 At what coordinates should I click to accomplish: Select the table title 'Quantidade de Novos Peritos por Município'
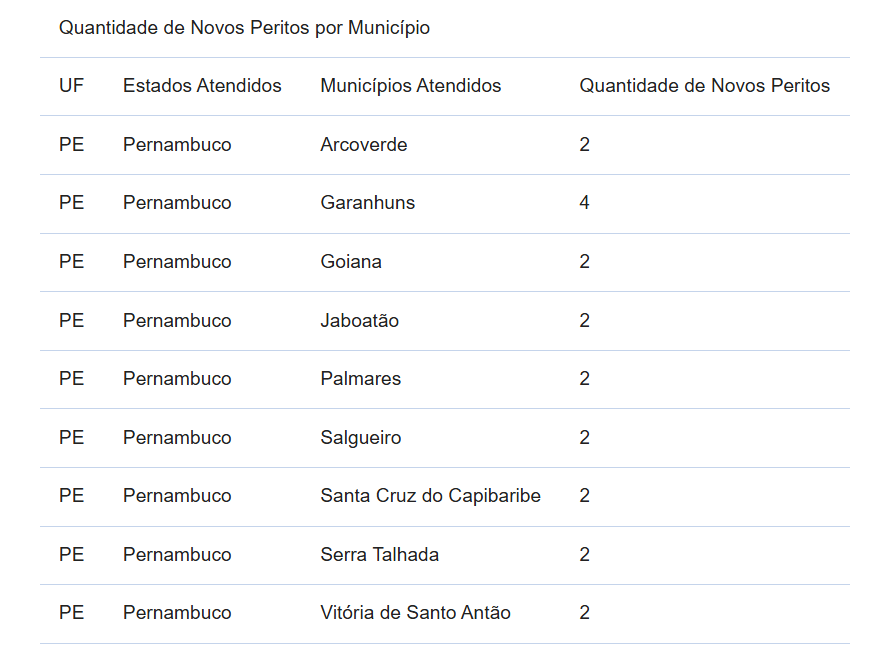tap(244, 28)
